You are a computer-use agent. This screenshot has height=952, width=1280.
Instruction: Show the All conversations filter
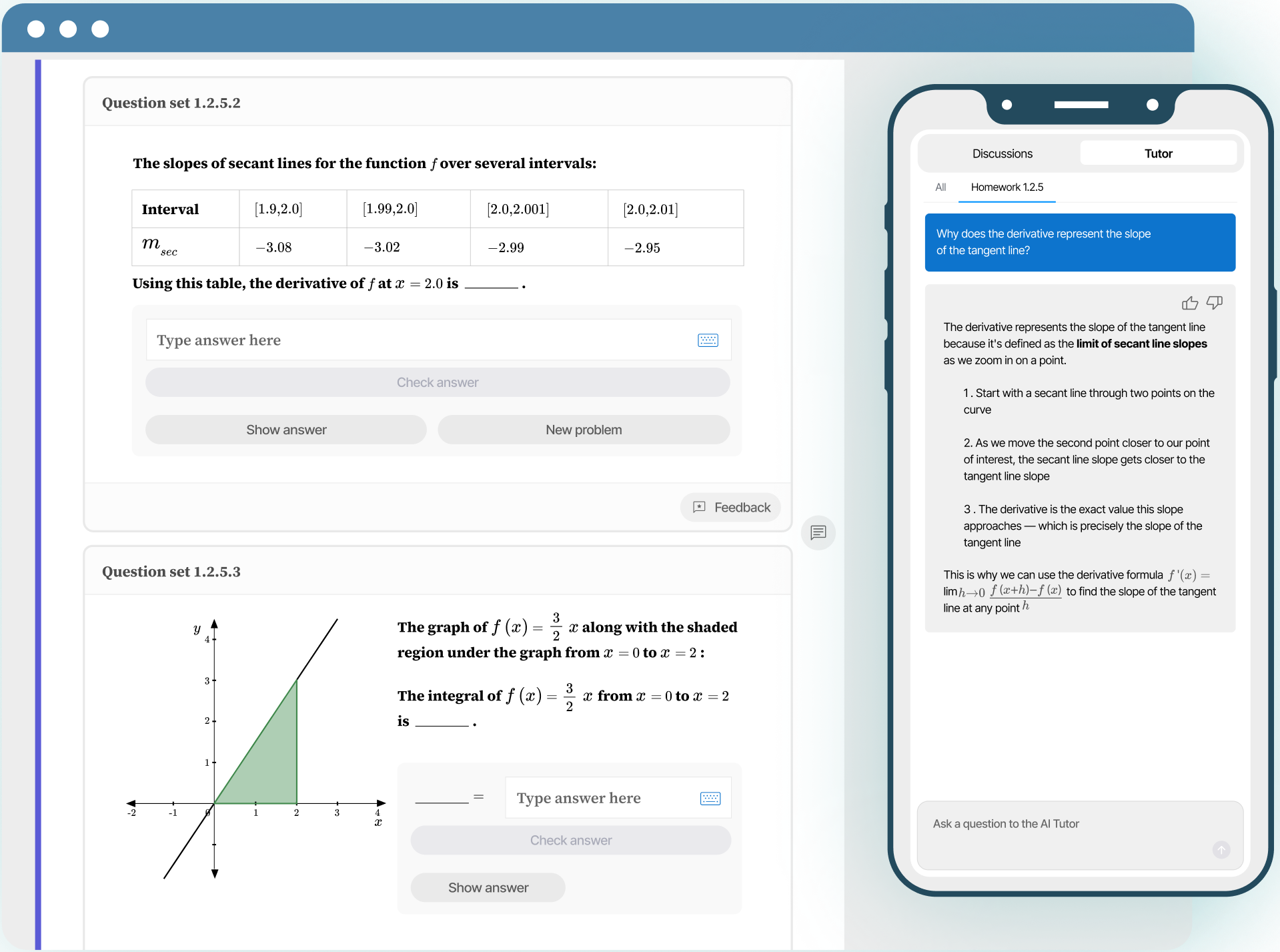940,187
